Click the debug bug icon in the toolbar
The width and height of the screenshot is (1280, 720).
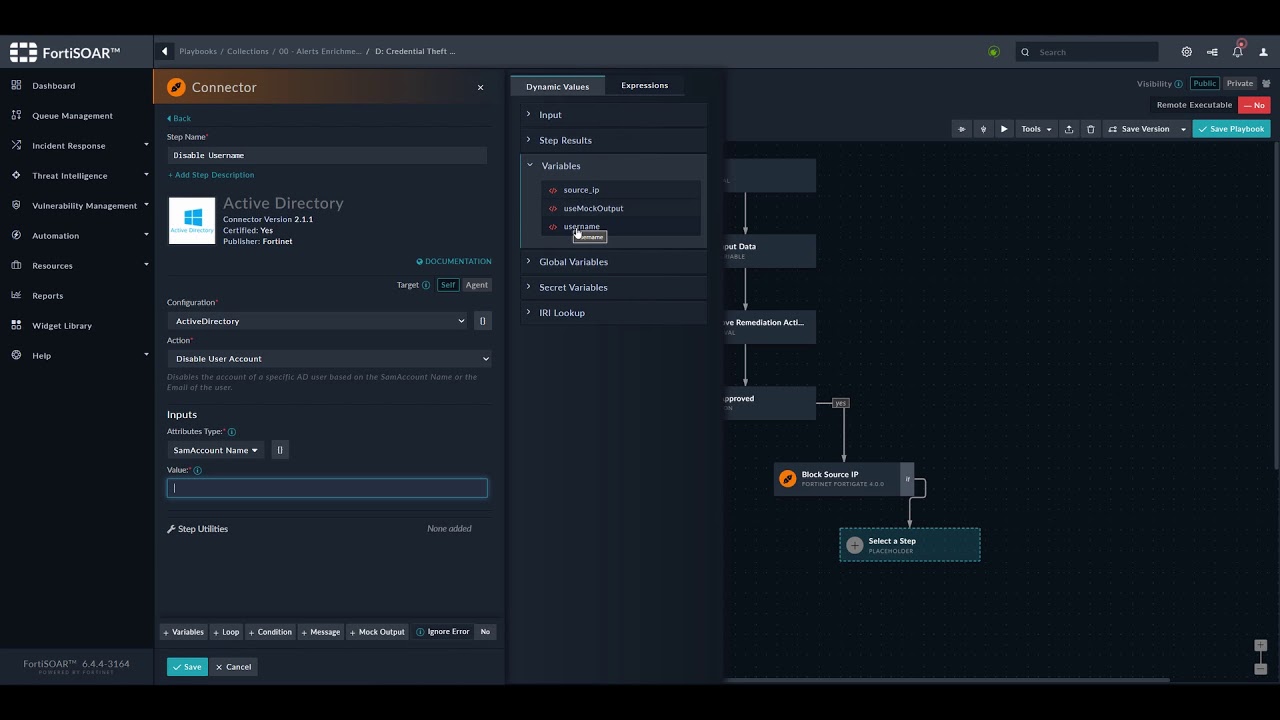[983, 129]
